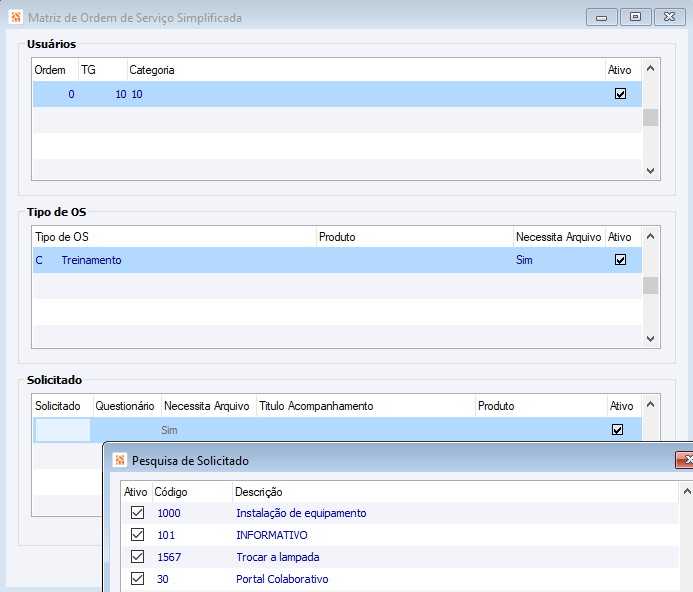Screen dimensions: 693x592
Task: Click Produto header in Tipo de OS grid
Action: pos(415,237)
